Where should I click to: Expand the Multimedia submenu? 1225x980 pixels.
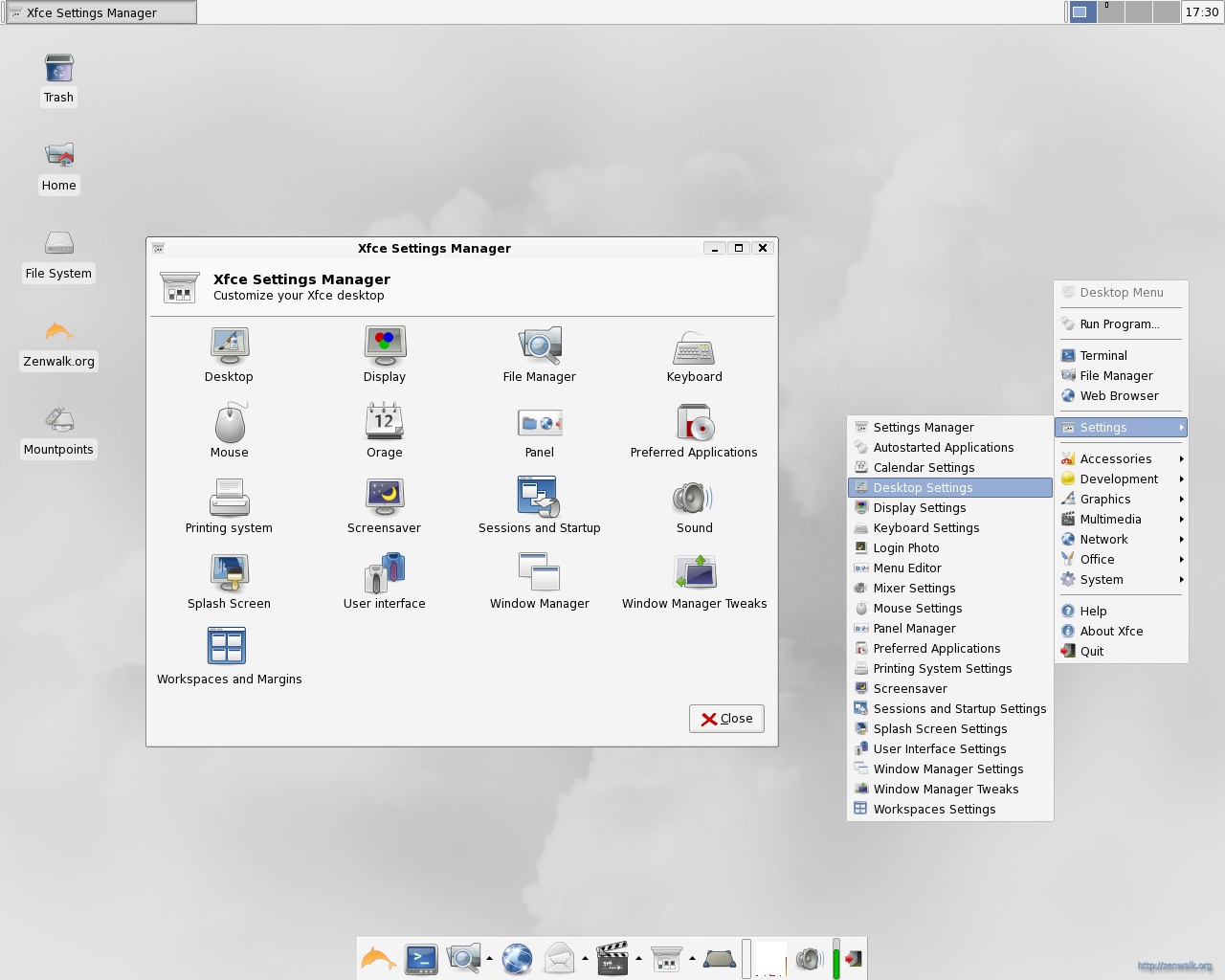coord(1122,520)
